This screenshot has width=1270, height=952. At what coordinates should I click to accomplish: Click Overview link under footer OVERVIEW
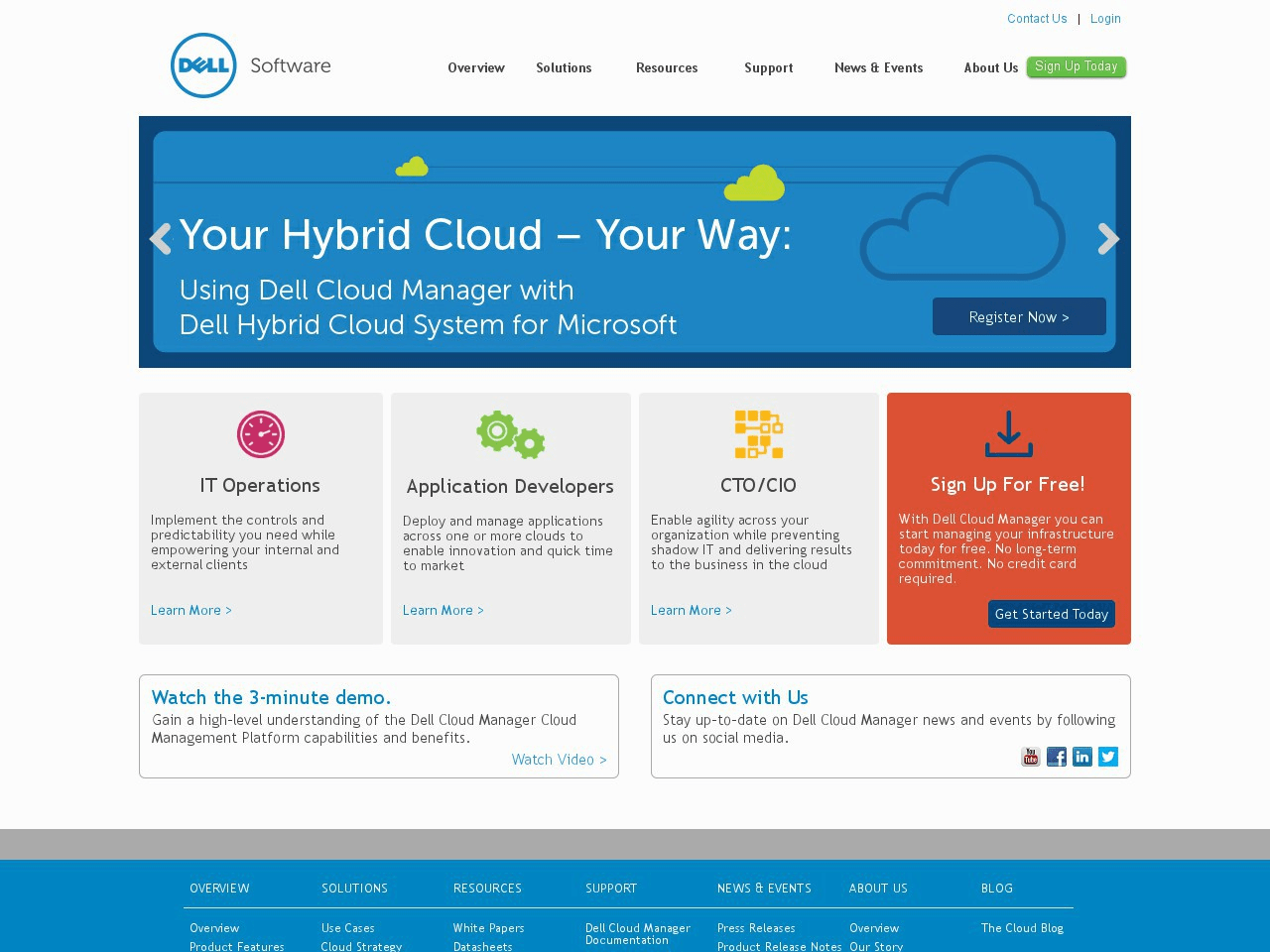(x=214, y=928)
